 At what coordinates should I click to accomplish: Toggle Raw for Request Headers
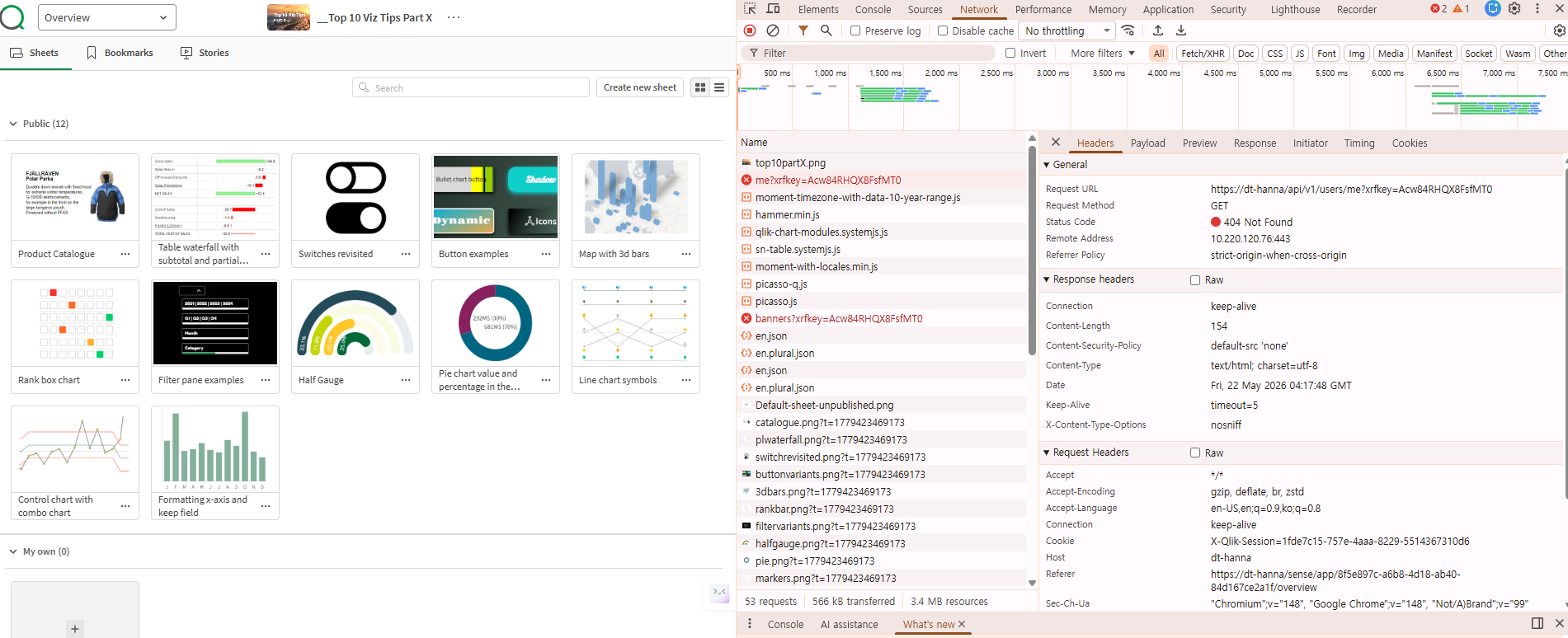1195,453
